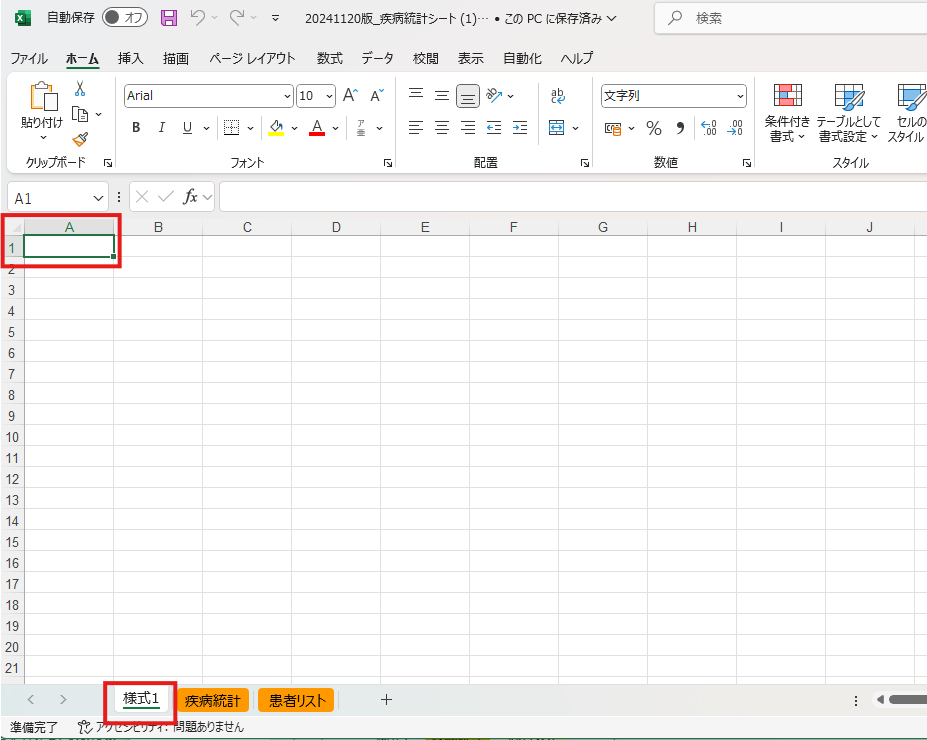Toggle Bold formatting
Image resolution: width=927 pixels, height=740 pixels.
coord(136,128)
